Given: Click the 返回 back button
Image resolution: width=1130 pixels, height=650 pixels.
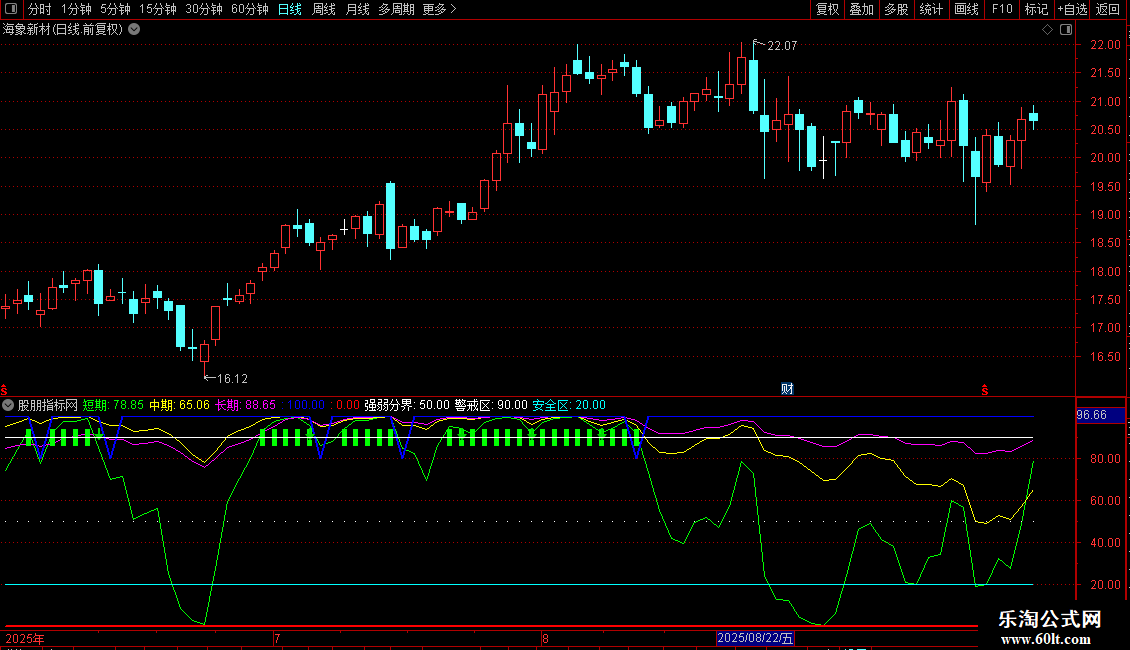Looking at the screenshot, I should (x=1108, y=9).
